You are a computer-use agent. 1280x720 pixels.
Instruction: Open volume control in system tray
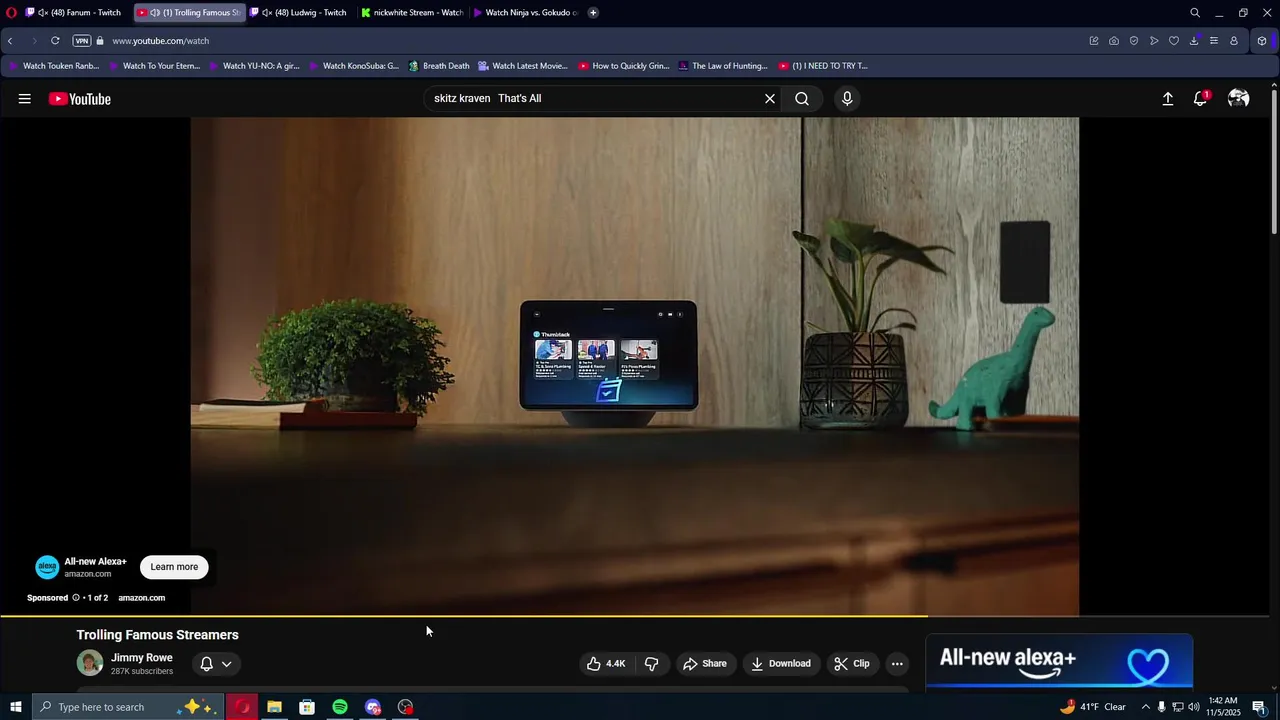click(1193, 707)
